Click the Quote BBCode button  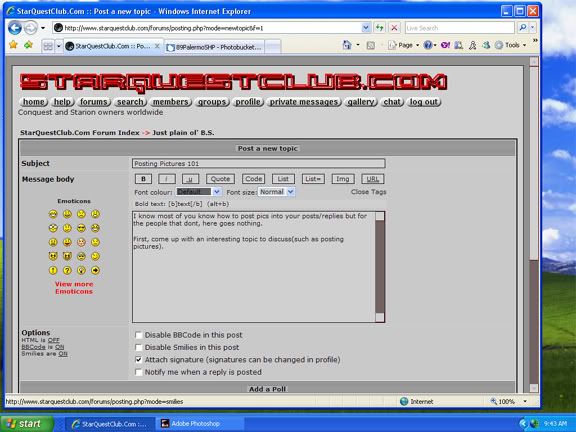(x=220, y=179)
